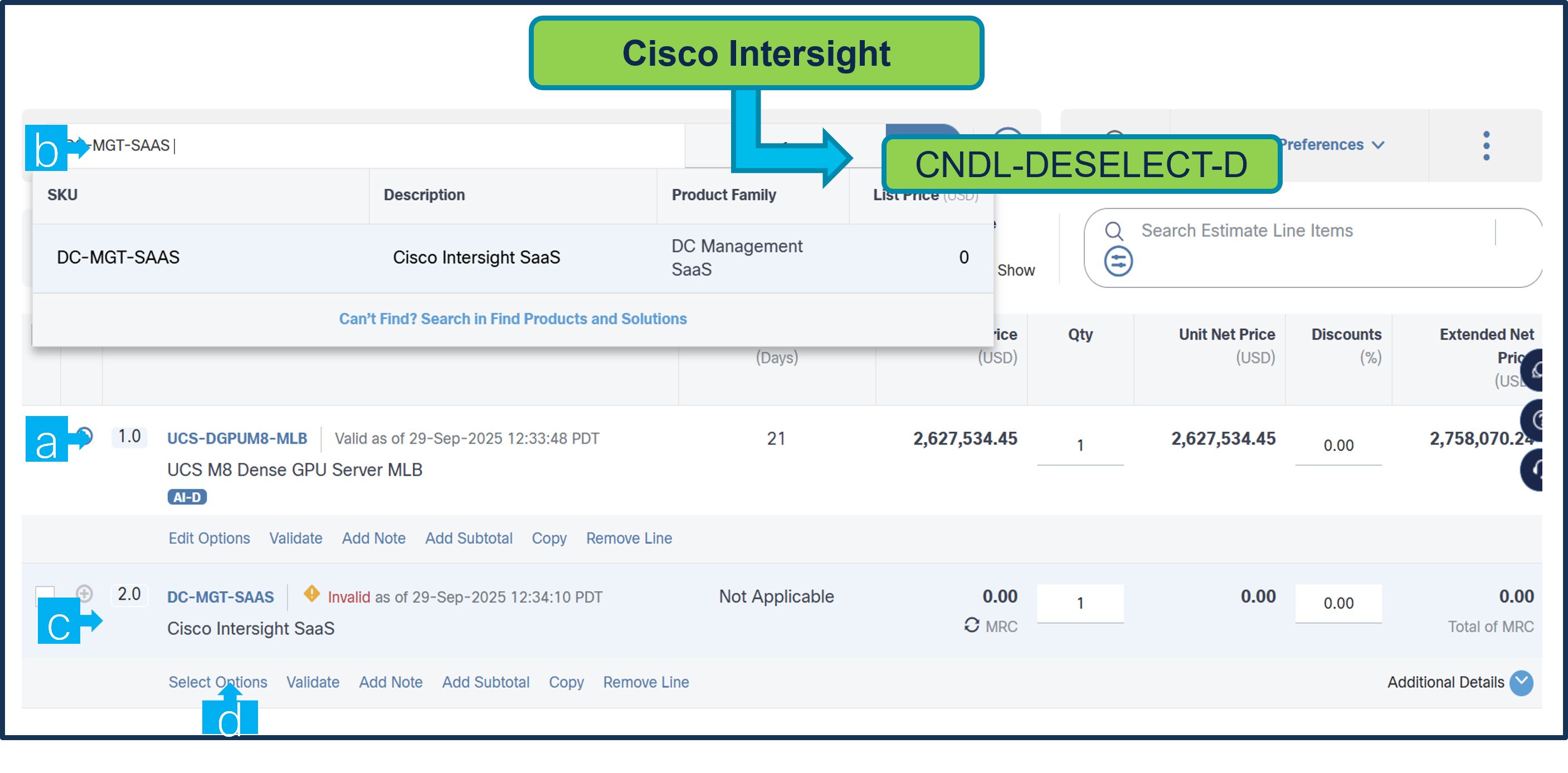Click the vertical three-dots more options icon

click(1486, 146)
